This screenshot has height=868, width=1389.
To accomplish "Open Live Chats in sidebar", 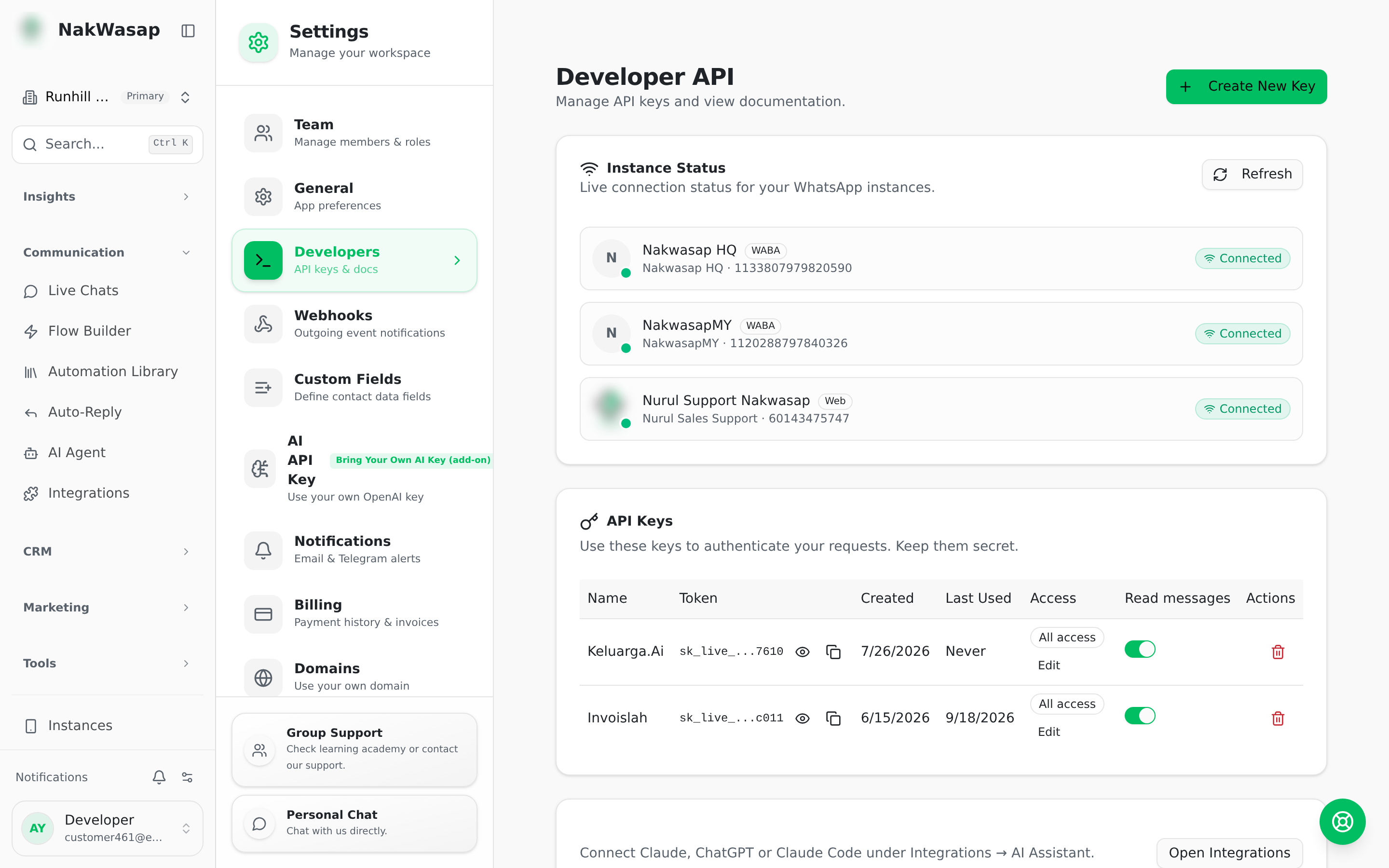I will pyautogui.click(x=108, y=290).
